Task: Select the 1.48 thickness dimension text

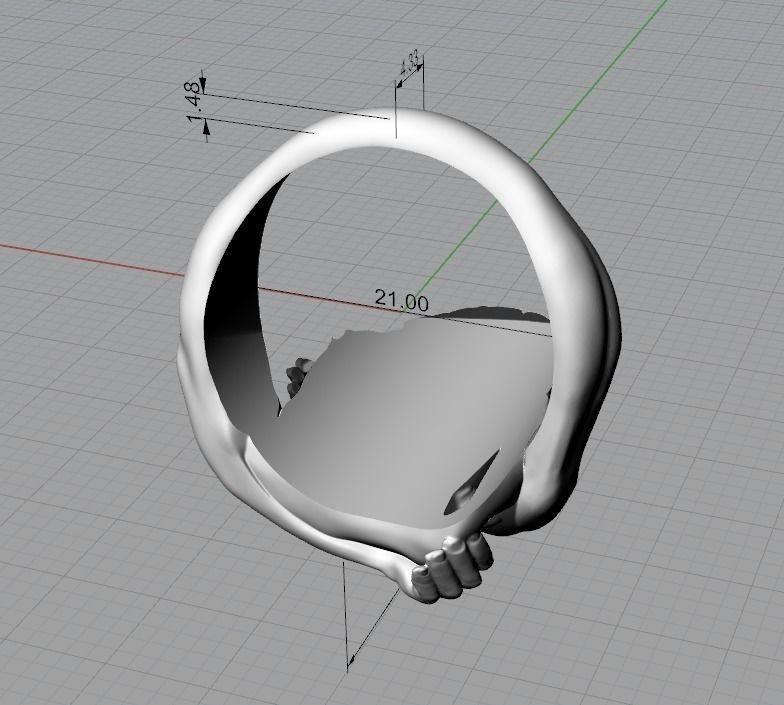Action: coord(195,102)
